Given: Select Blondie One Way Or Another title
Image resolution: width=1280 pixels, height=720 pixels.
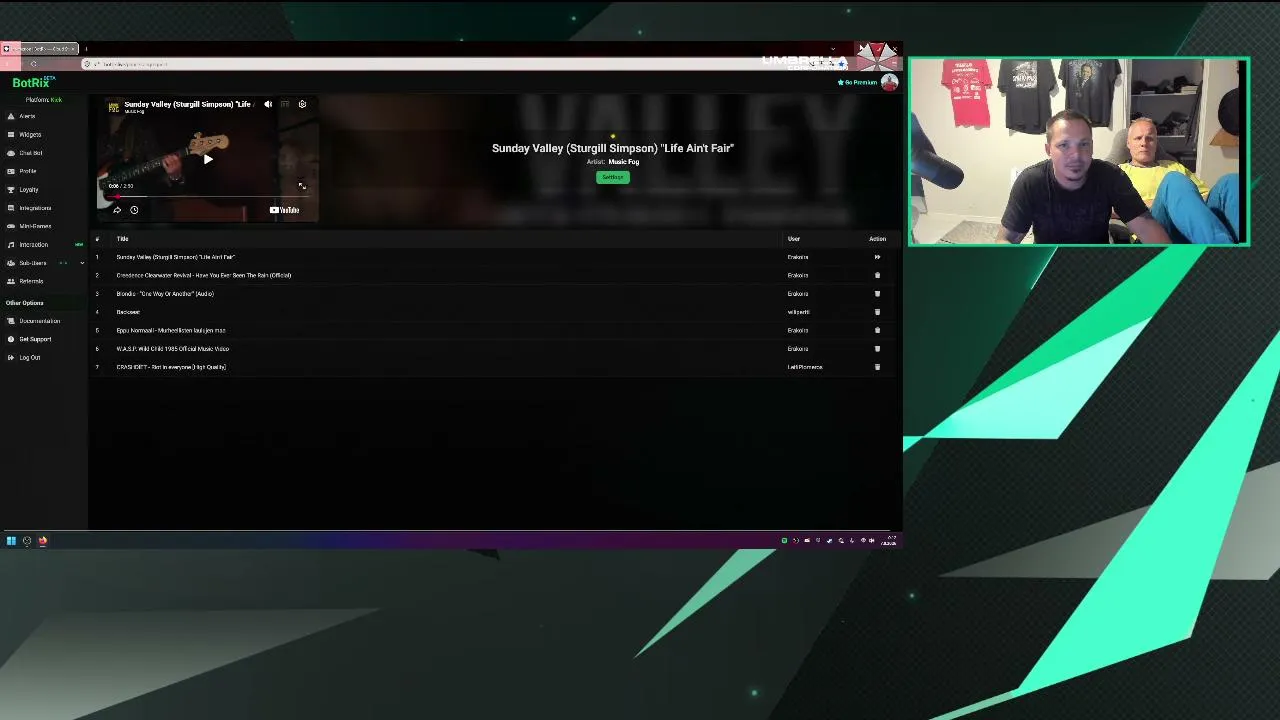Looking at the screenshot, I should 165,294.
